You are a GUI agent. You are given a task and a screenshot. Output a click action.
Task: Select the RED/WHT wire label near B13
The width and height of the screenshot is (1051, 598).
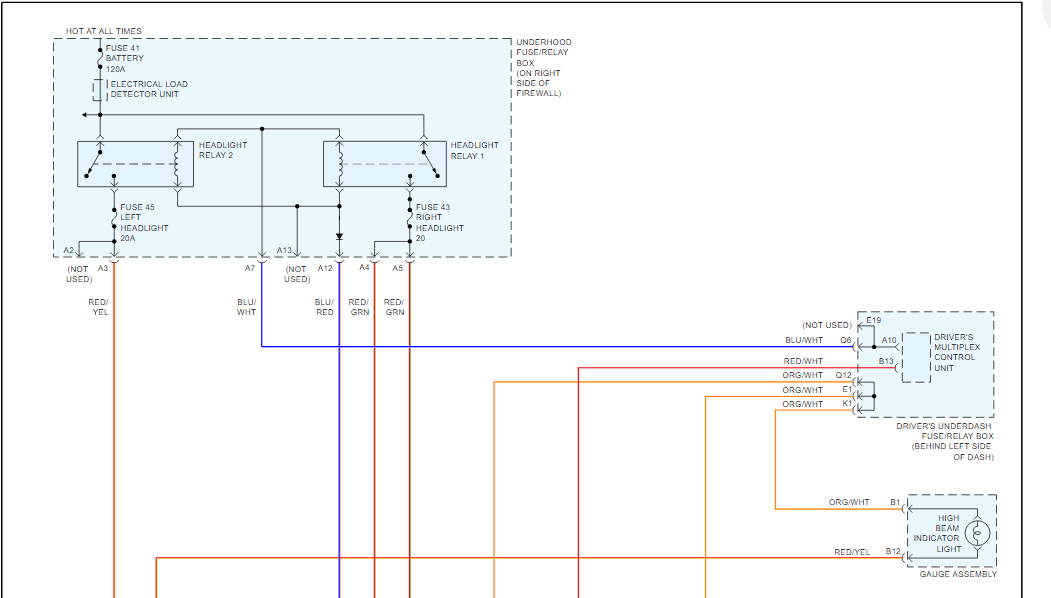click(803, 361)
